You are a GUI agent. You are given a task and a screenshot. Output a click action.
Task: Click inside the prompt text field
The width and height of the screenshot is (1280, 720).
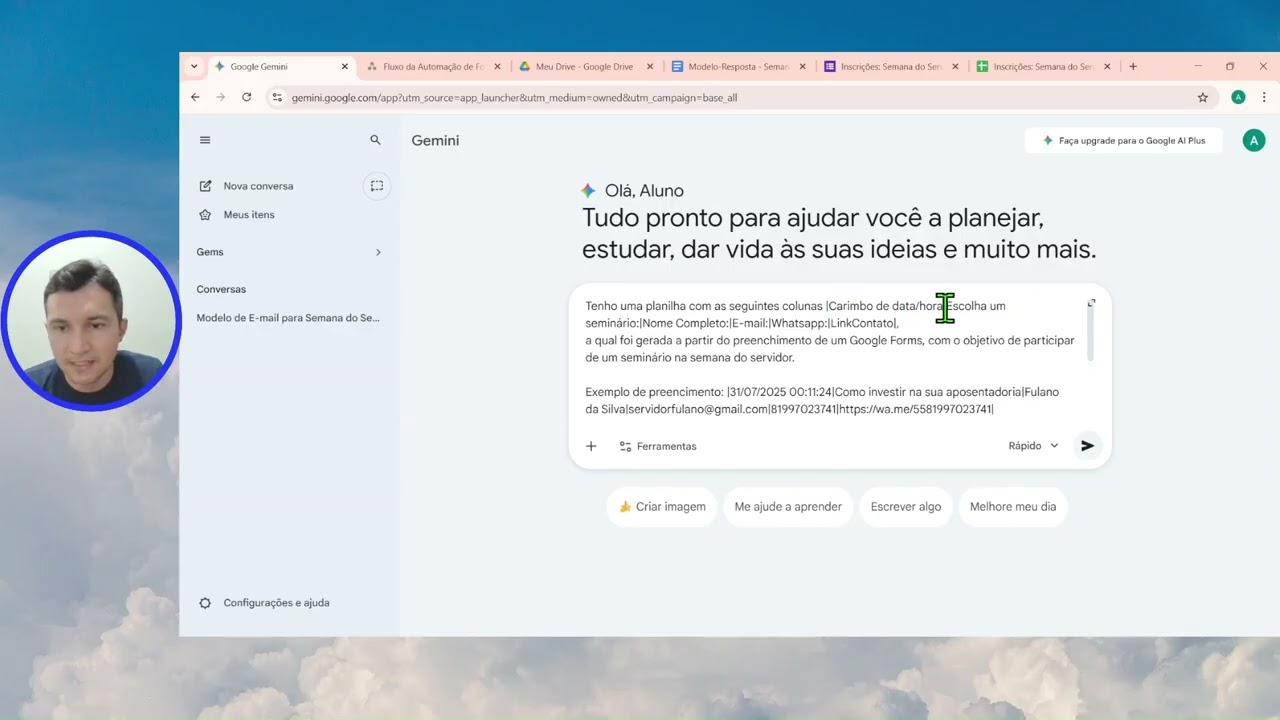tap(830, 357)
